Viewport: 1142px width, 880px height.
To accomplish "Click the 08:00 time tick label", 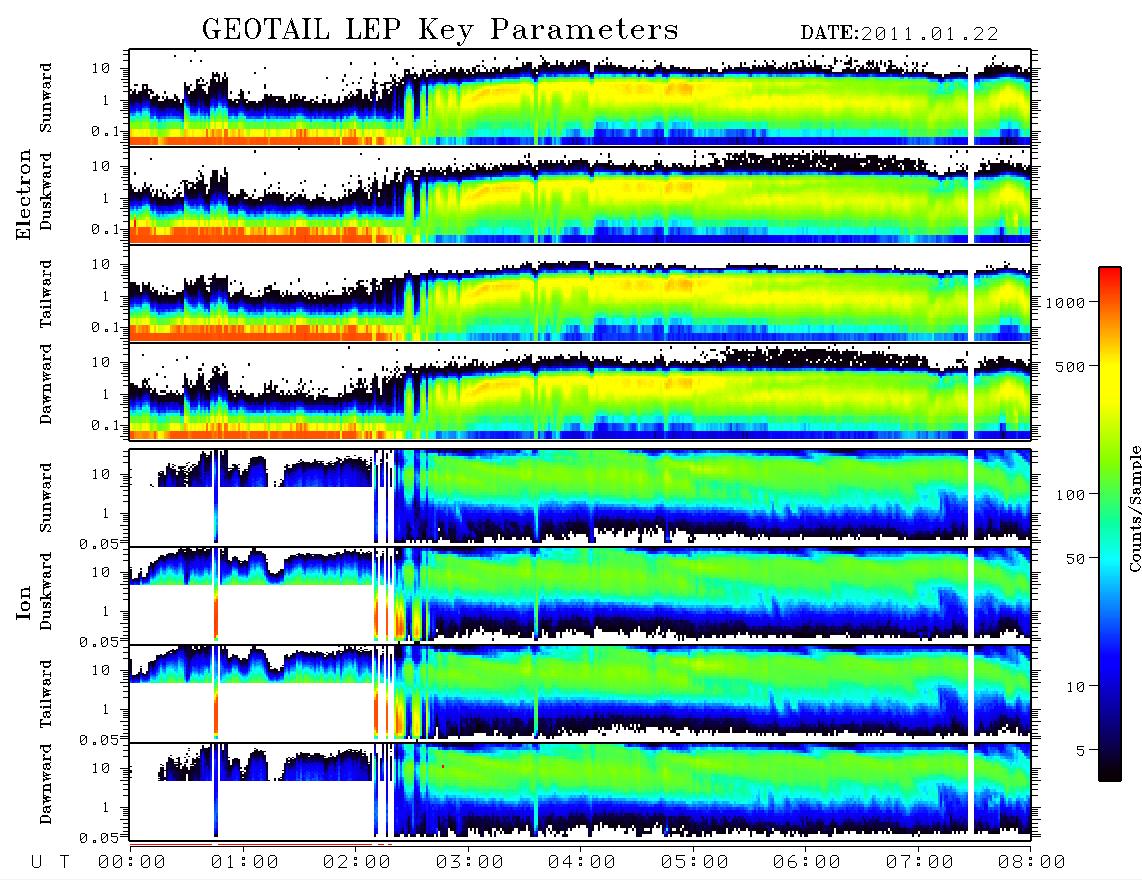I will coord(1032,862).
